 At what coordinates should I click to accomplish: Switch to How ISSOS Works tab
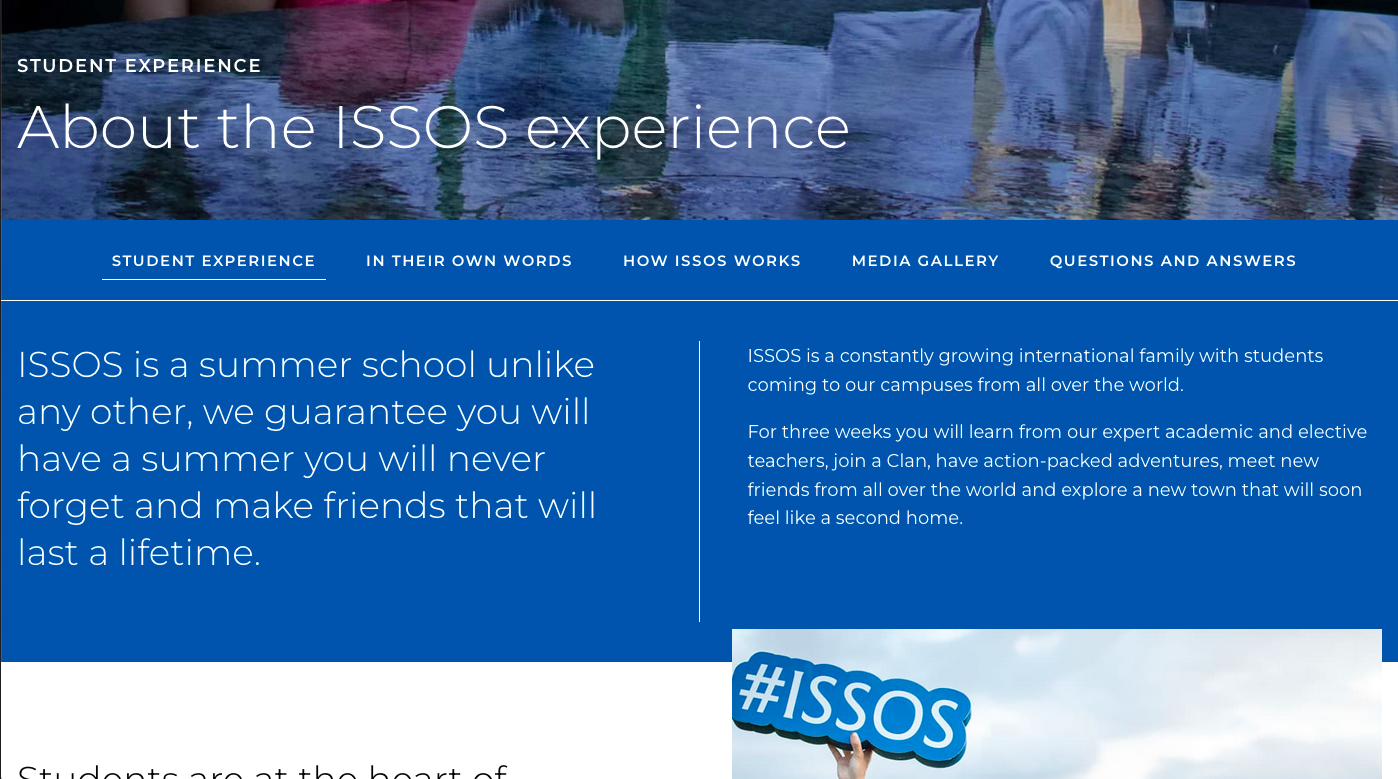coord(712,261)
